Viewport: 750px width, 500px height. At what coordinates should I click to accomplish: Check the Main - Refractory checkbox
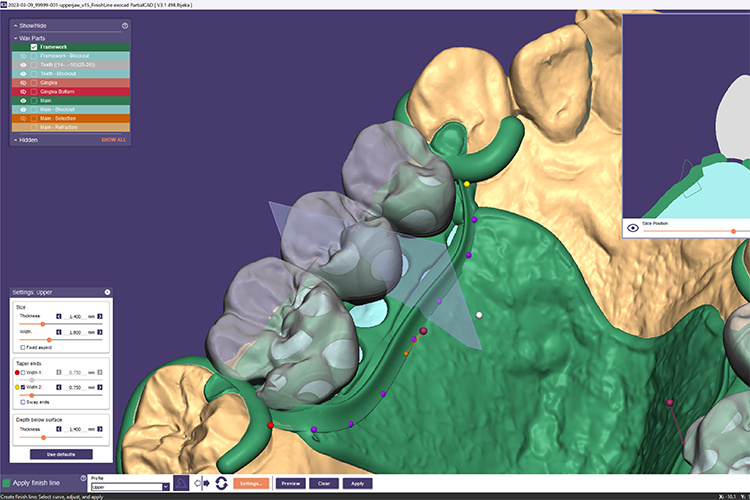(x=34, y=127)
